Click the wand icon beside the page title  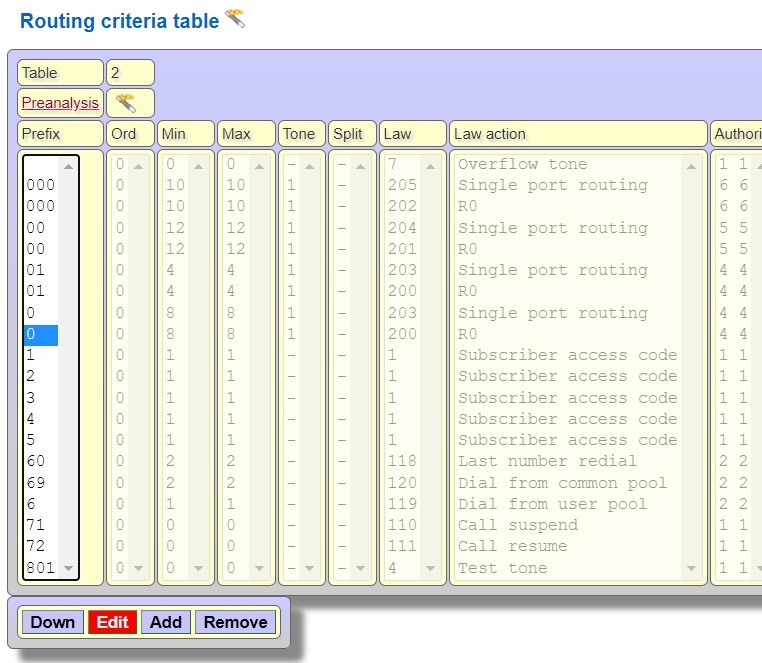[x=235, y=18]
